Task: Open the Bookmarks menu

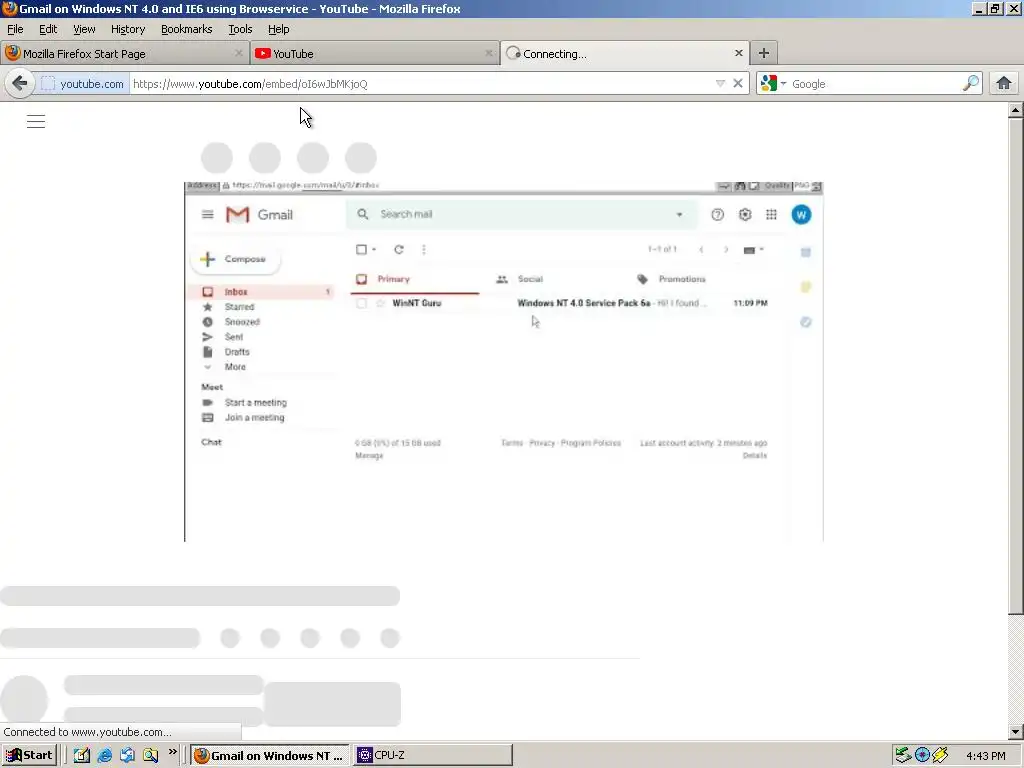Action: pyautogui.click(x=187, y=29)
